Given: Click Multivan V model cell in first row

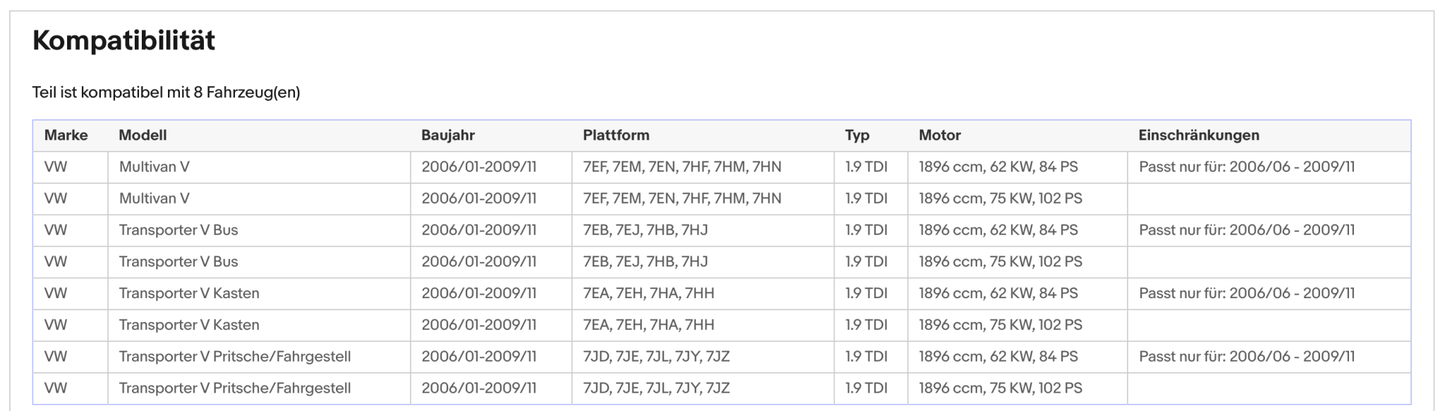Looking at the screenshot, I should coord(154,167).
